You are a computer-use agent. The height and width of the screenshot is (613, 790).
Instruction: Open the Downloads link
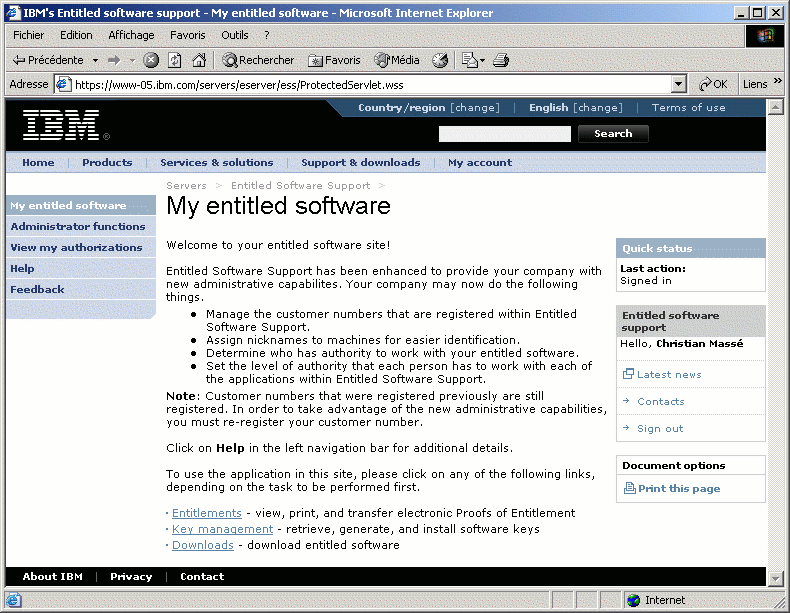[203, 545]
